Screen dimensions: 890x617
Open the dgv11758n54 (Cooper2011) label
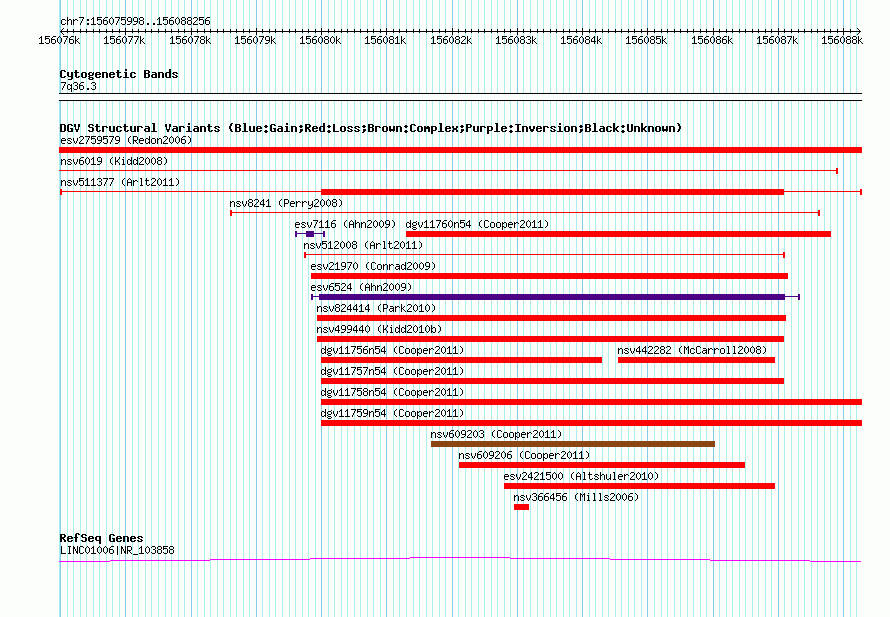[392, 392]
